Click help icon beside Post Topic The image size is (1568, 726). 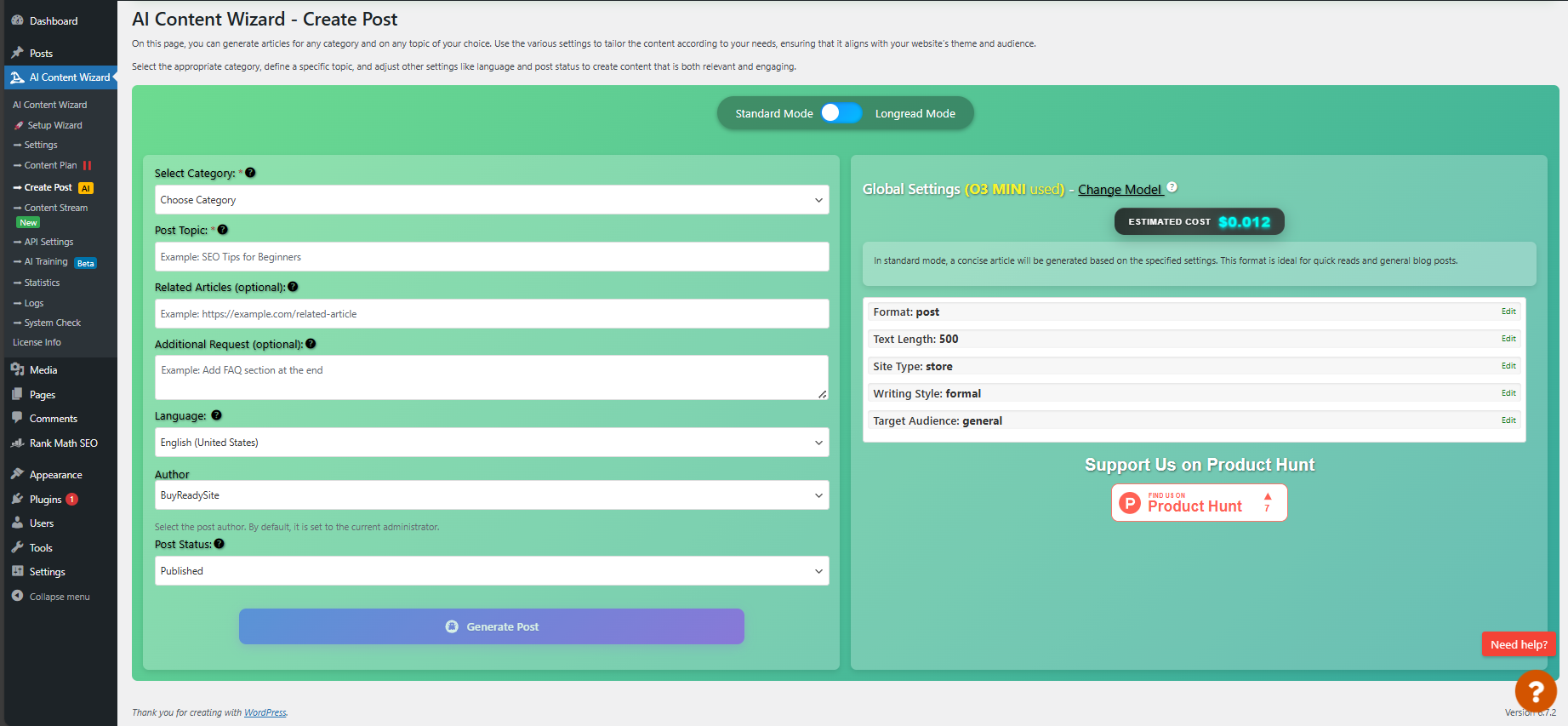[x=222, y=230]
